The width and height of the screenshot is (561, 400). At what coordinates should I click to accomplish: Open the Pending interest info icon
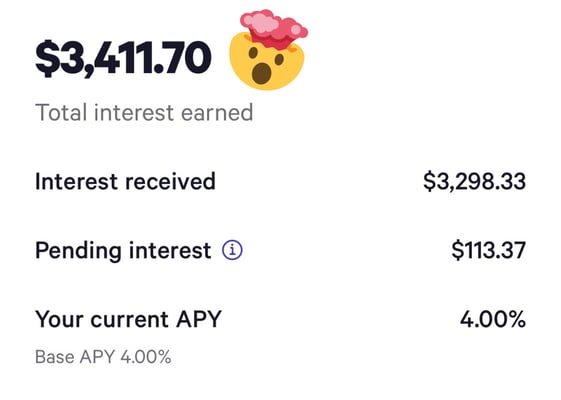[x=232, y=250]
